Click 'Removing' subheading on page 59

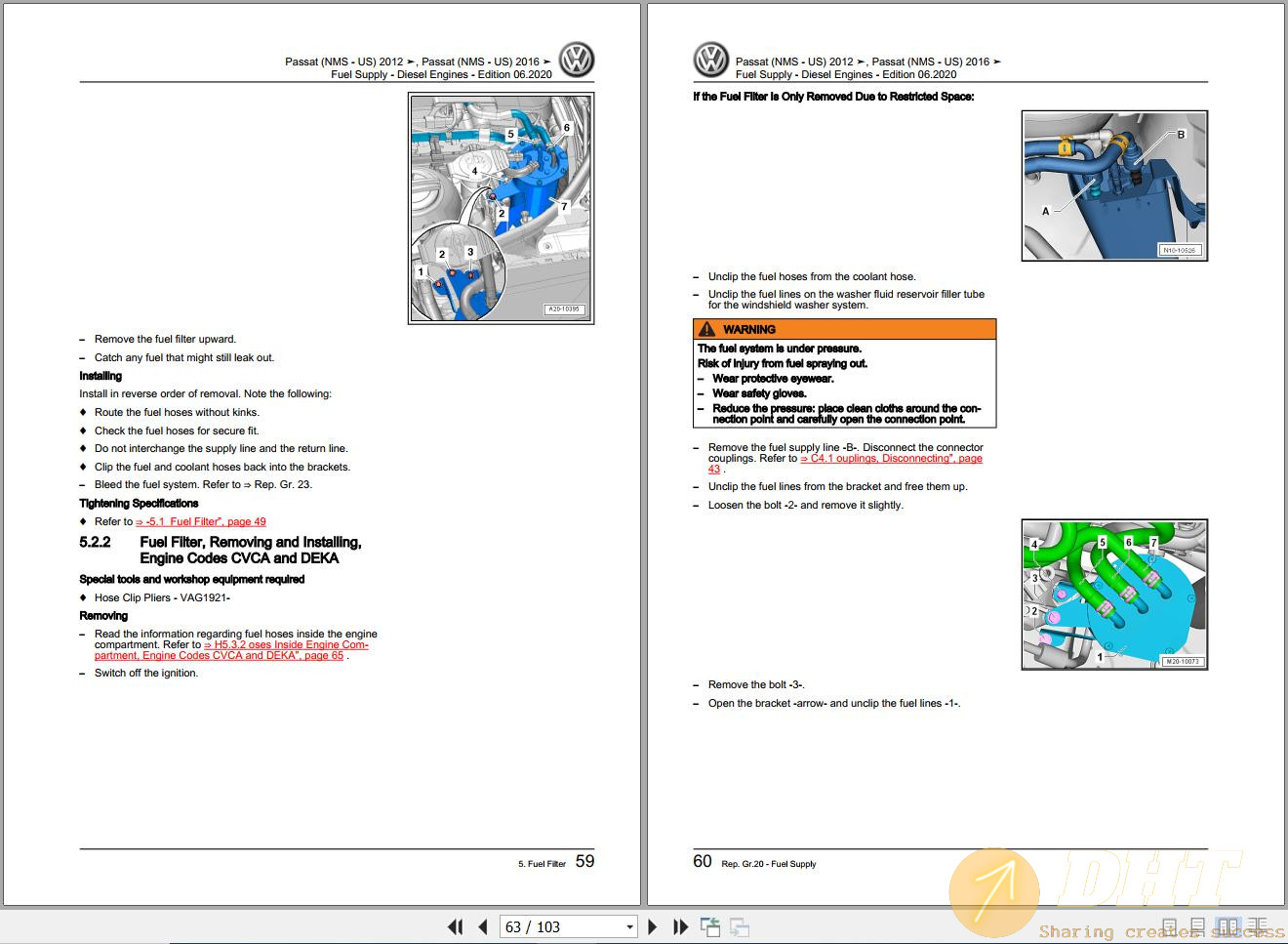[x=103, y=616]
